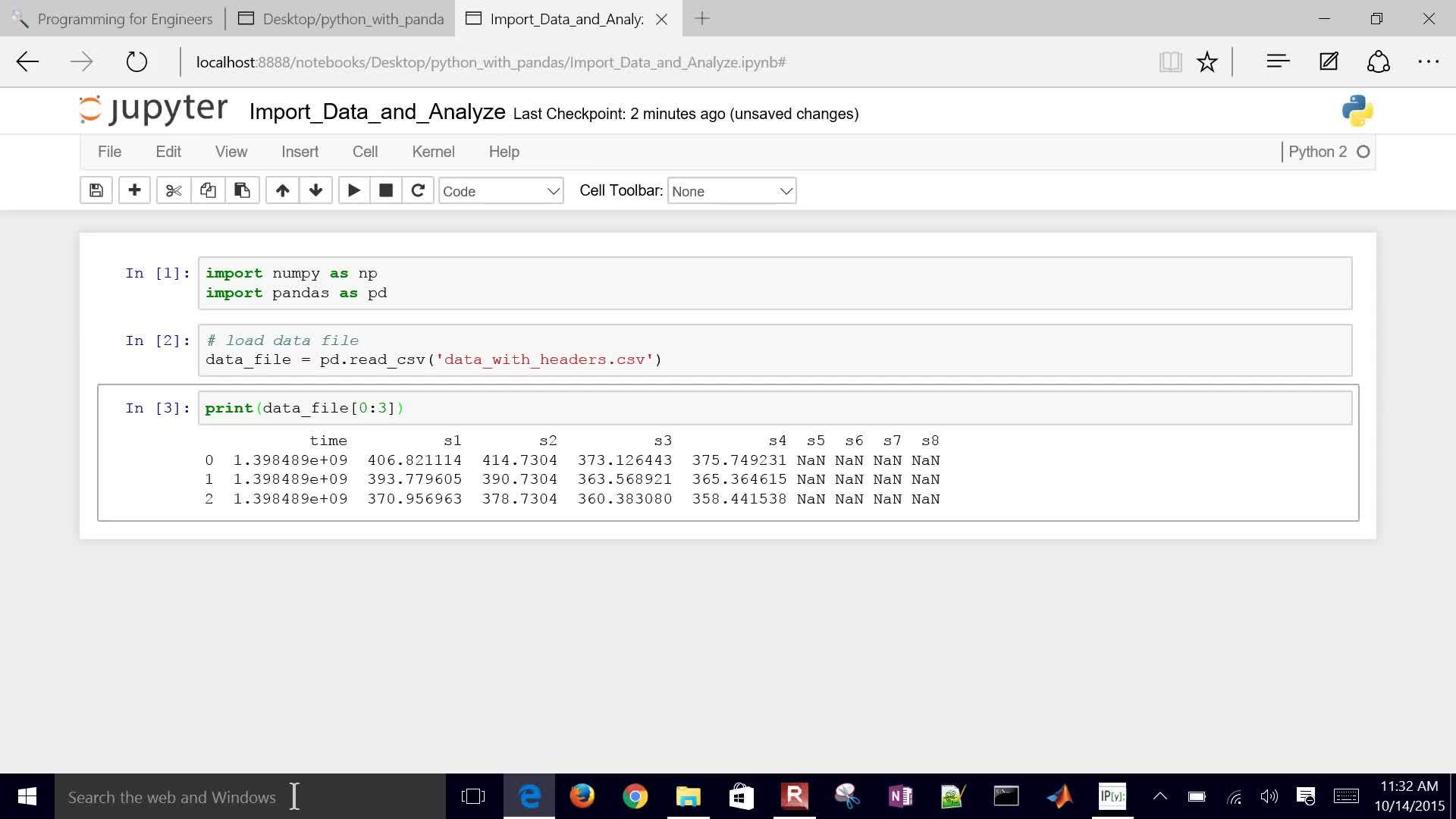Open the cell type dropdown showing Code

pos(501,191)
